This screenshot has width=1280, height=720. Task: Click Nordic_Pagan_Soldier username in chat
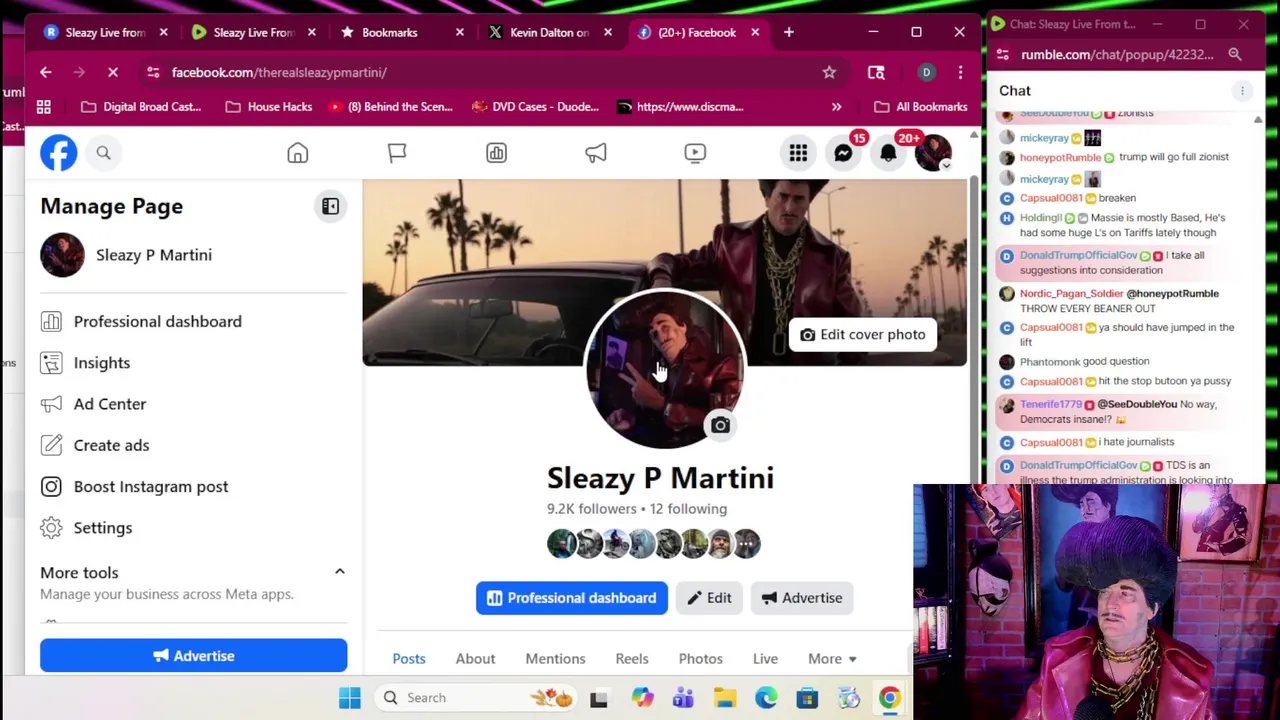(x=1071, y=293)
